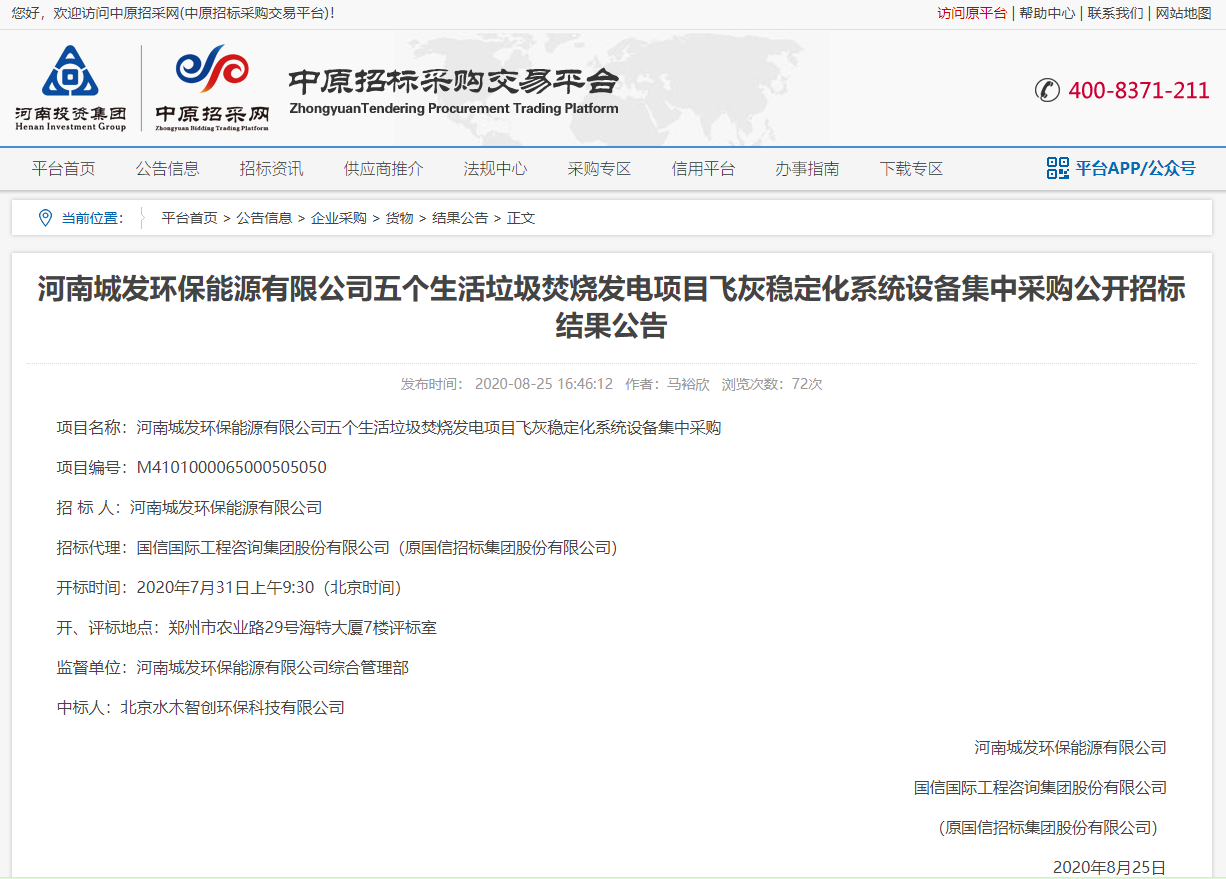This screenshot has width=1226, height=879.
Task: Click the 中原招标采购交易平台 title banner
Action: (x=453, y=91)
